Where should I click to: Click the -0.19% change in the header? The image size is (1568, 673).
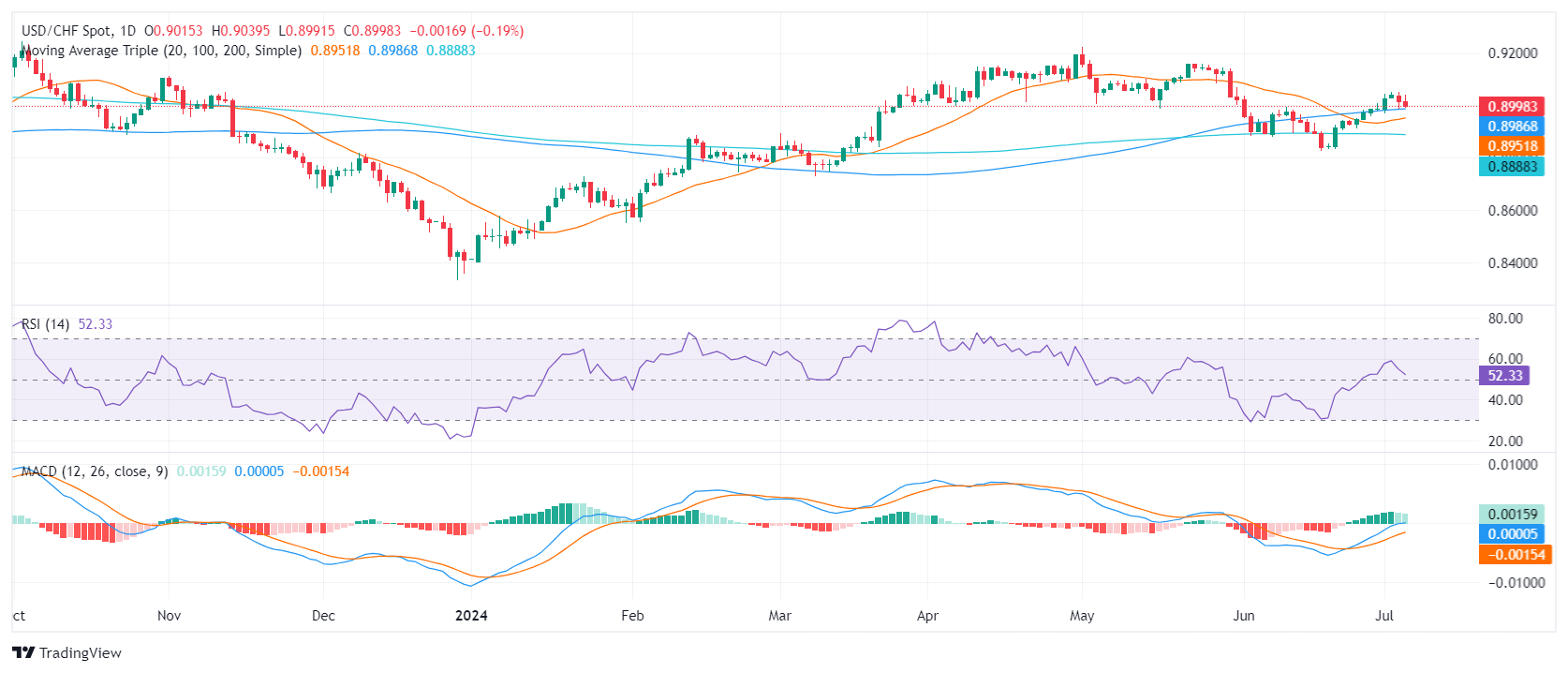tap(497, 31)
